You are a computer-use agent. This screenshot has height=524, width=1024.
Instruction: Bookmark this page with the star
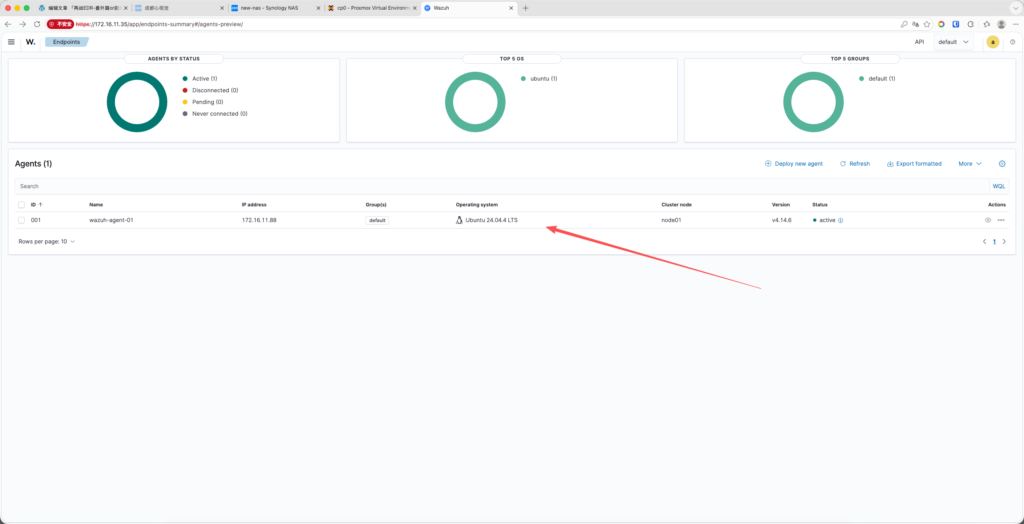[927, 24]
